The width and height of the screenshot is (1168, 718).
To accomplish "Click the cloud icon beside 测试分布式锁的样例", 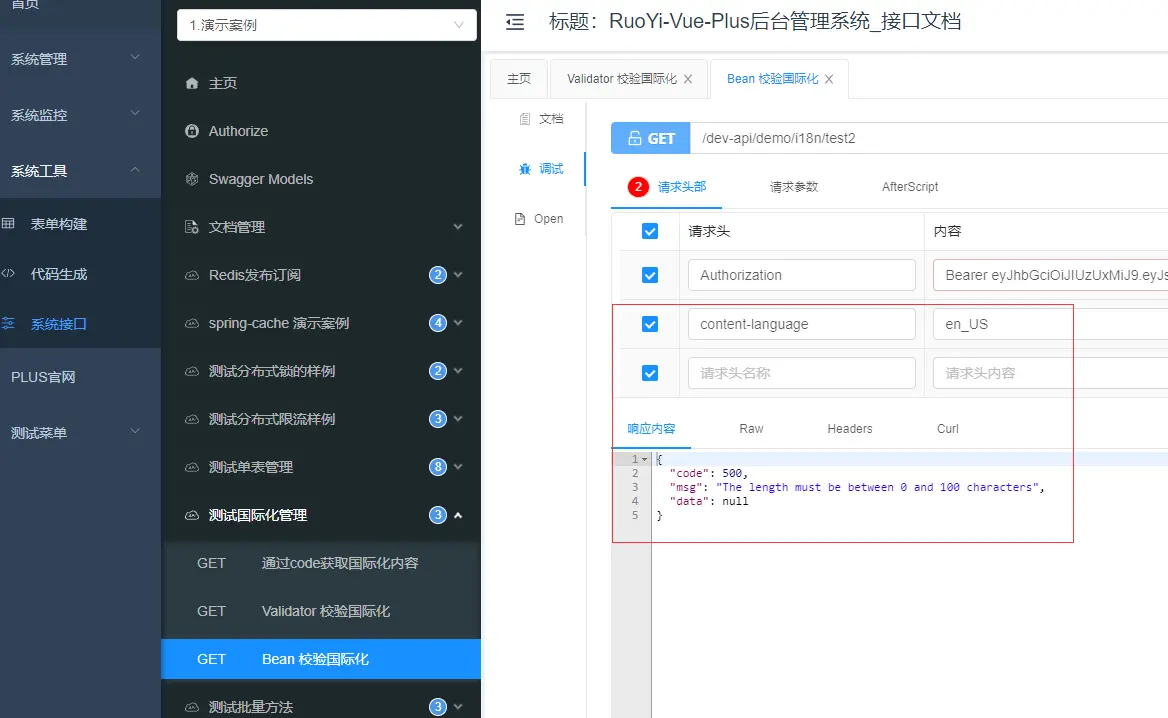I will (191, 371).
